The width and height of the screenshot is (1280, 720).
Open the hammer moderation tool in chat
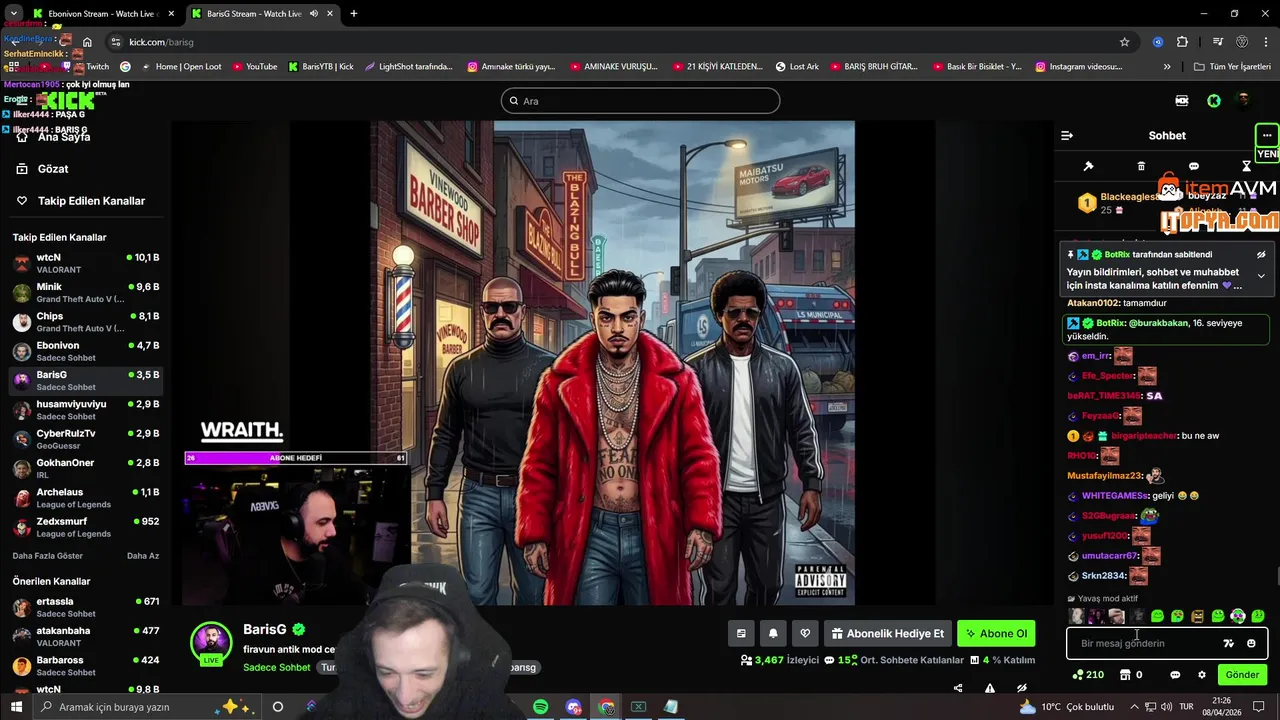click(1089, 166)
